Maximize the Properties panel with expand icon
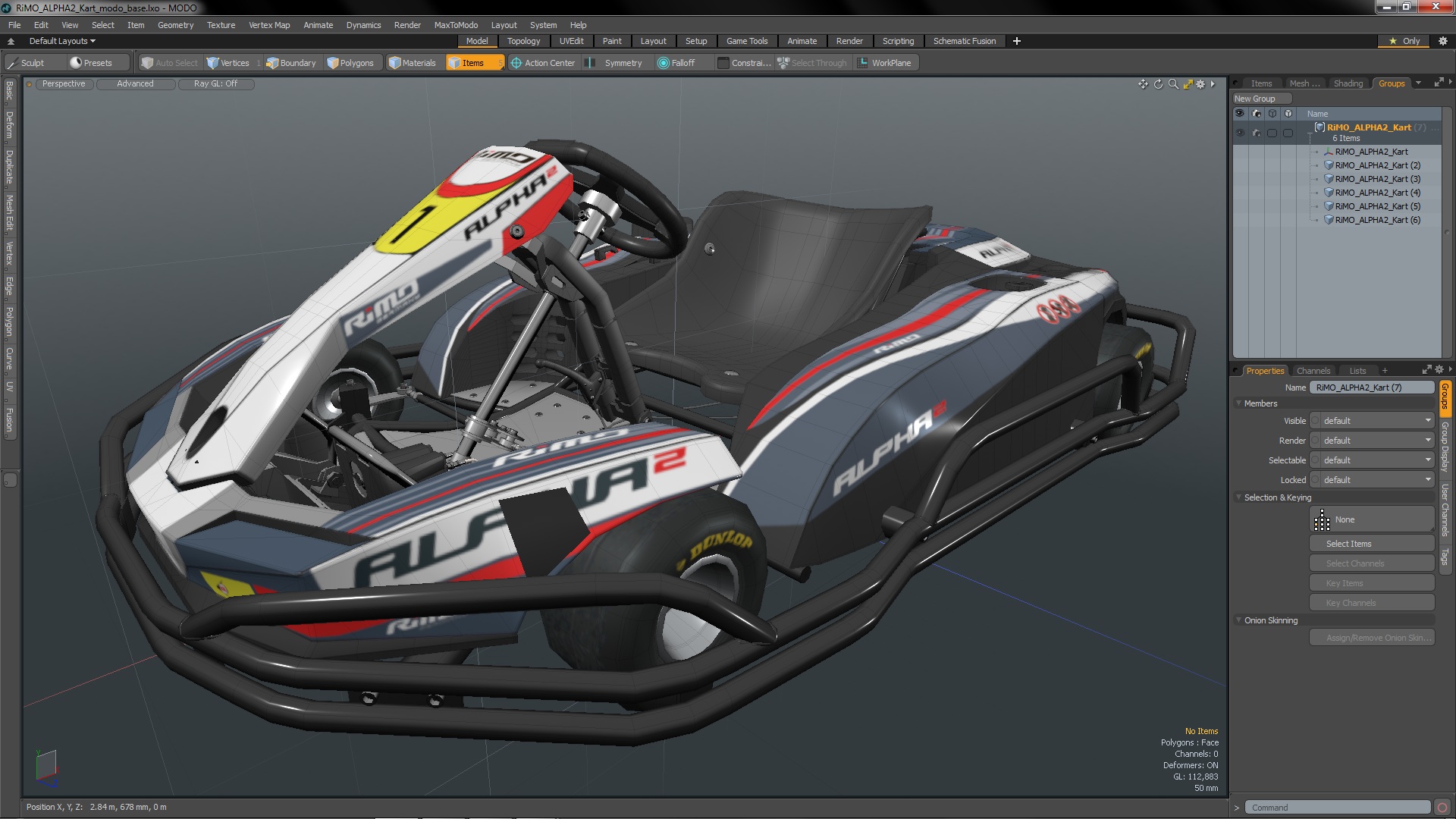This screenshot has width=1456, height=819. point(1426,370)
